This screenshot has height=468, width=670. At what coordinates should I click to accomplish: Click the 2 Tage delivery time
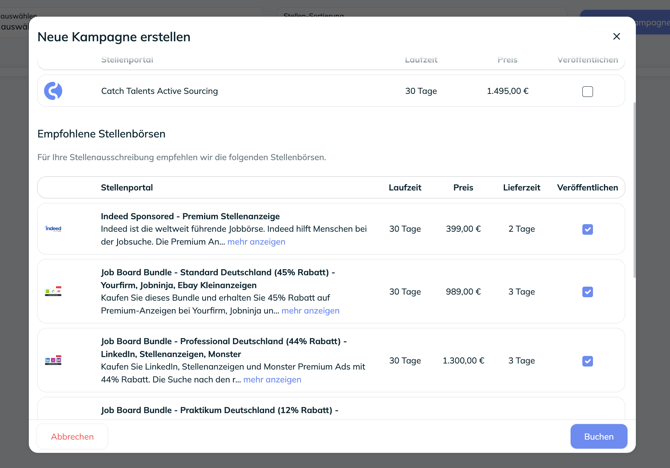[521, 229]
